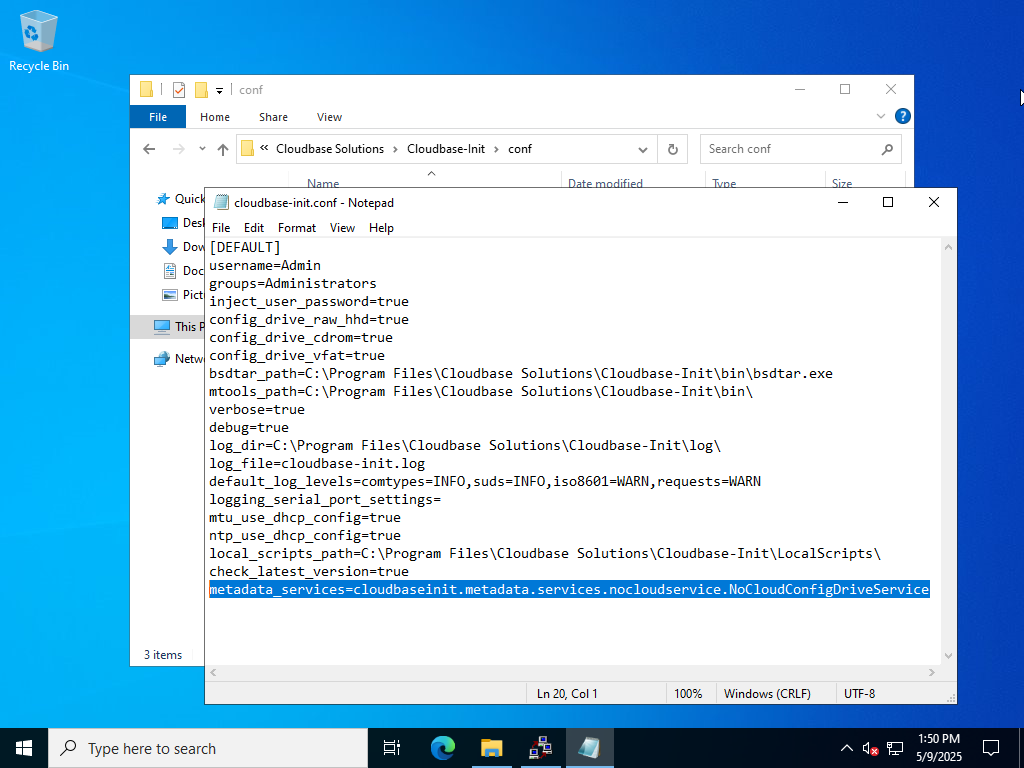The height and width of the screenshot is (768, 1024).
Task: Select Desktop icon in the navigation pane
Action: click(170, 223)
